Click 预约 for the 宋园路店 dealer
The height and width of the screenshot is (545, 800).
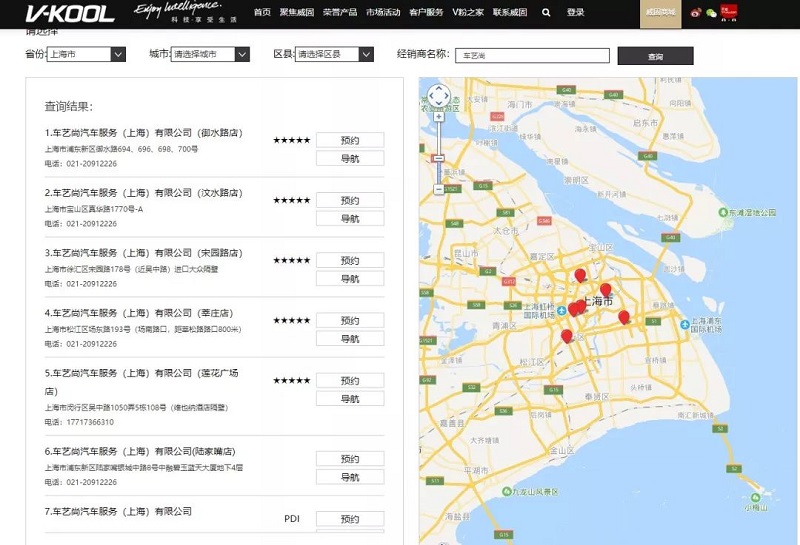tap(350, 261)
